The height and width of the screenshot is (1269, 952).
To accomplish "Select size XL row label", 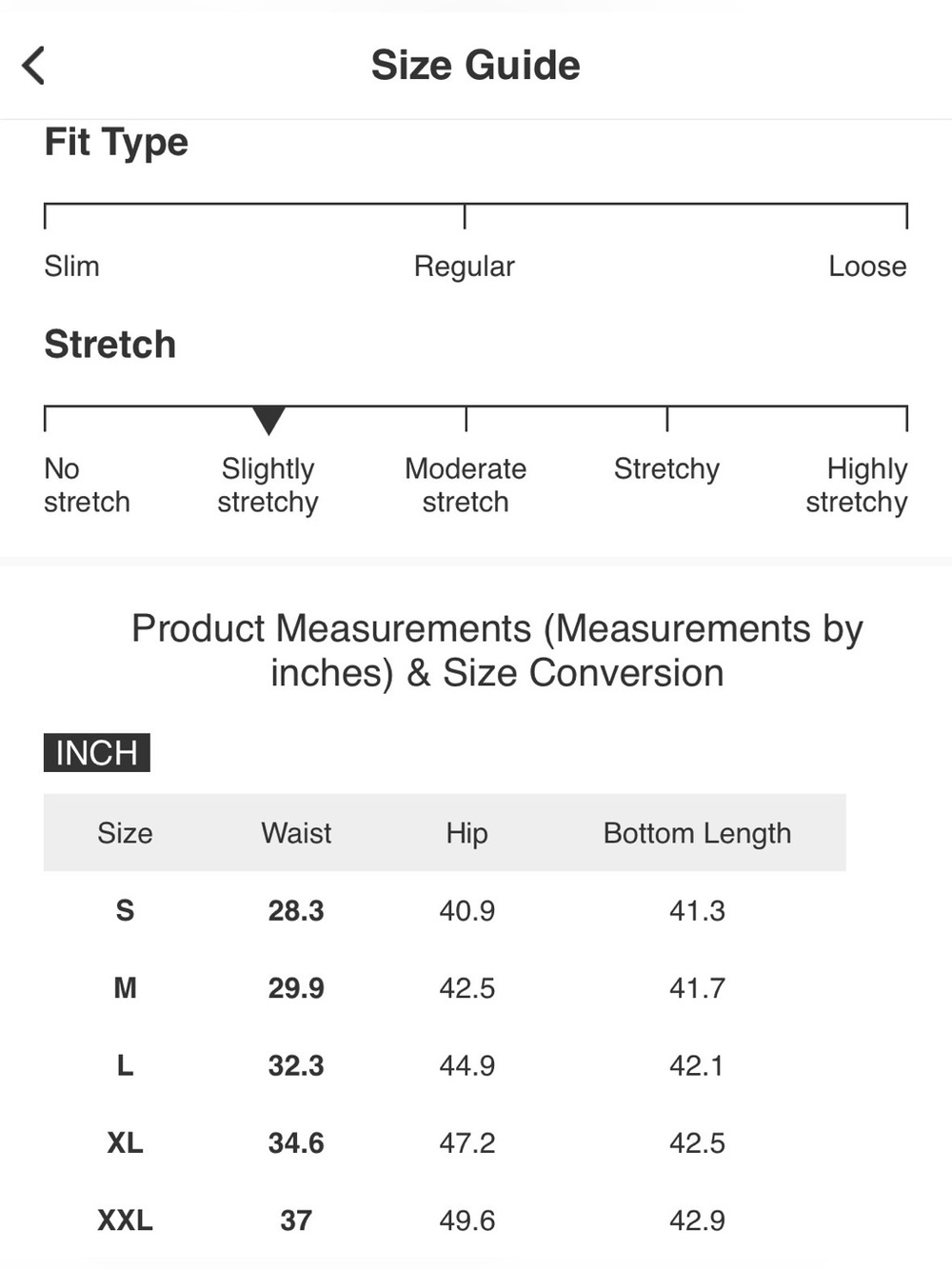I will (x=125, y=1142).
